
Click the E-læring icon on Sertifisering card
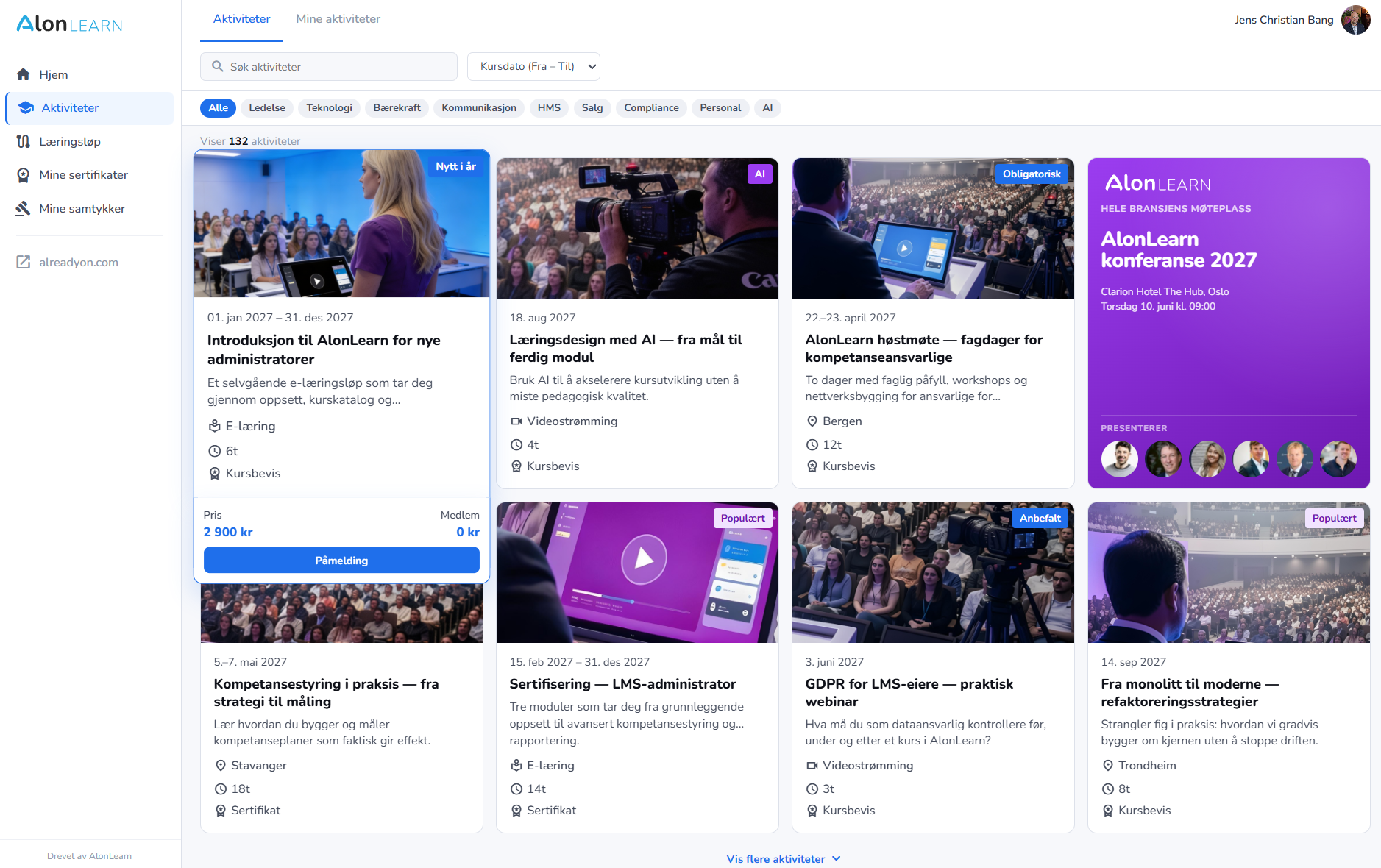[516, 766]
